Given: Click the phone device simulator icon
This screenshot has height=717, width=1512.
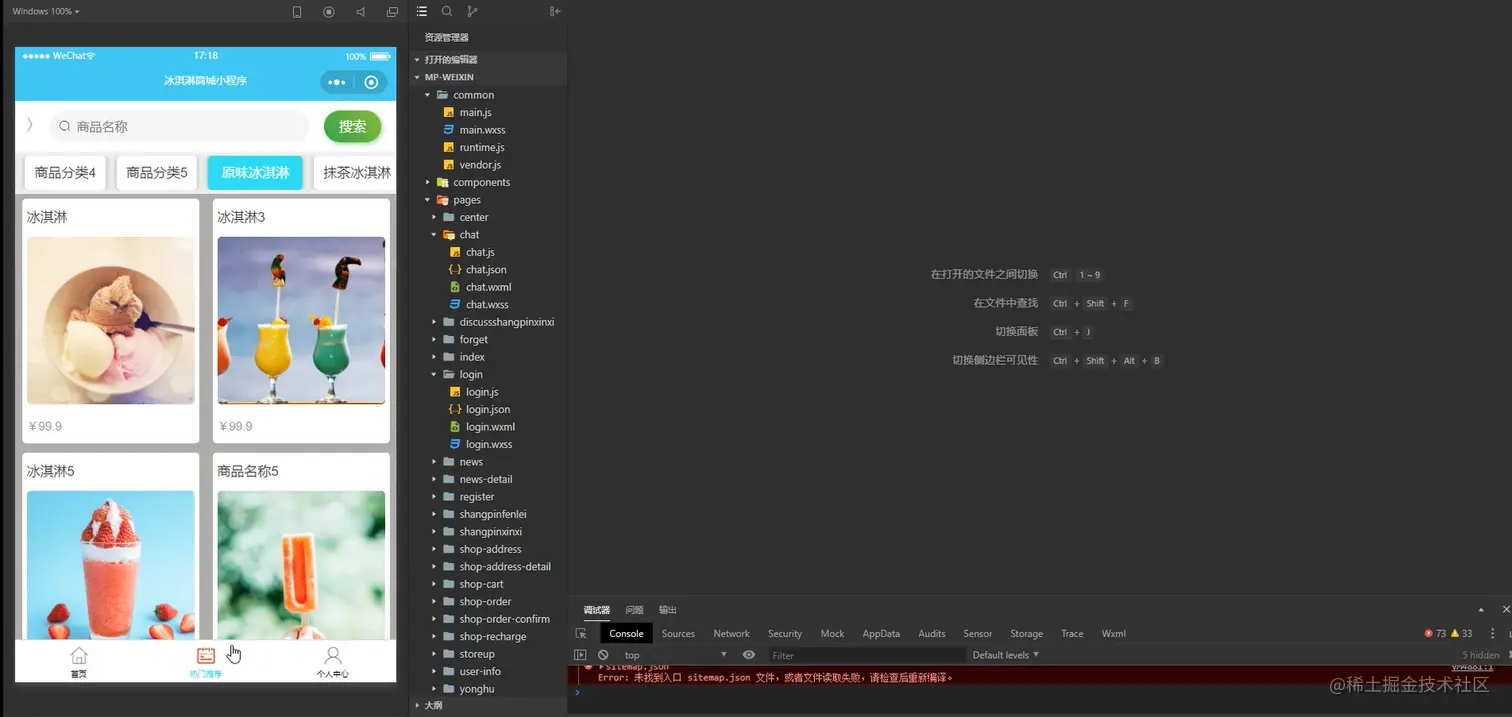Looking at the screenshot, I should (x=297, y=12).
